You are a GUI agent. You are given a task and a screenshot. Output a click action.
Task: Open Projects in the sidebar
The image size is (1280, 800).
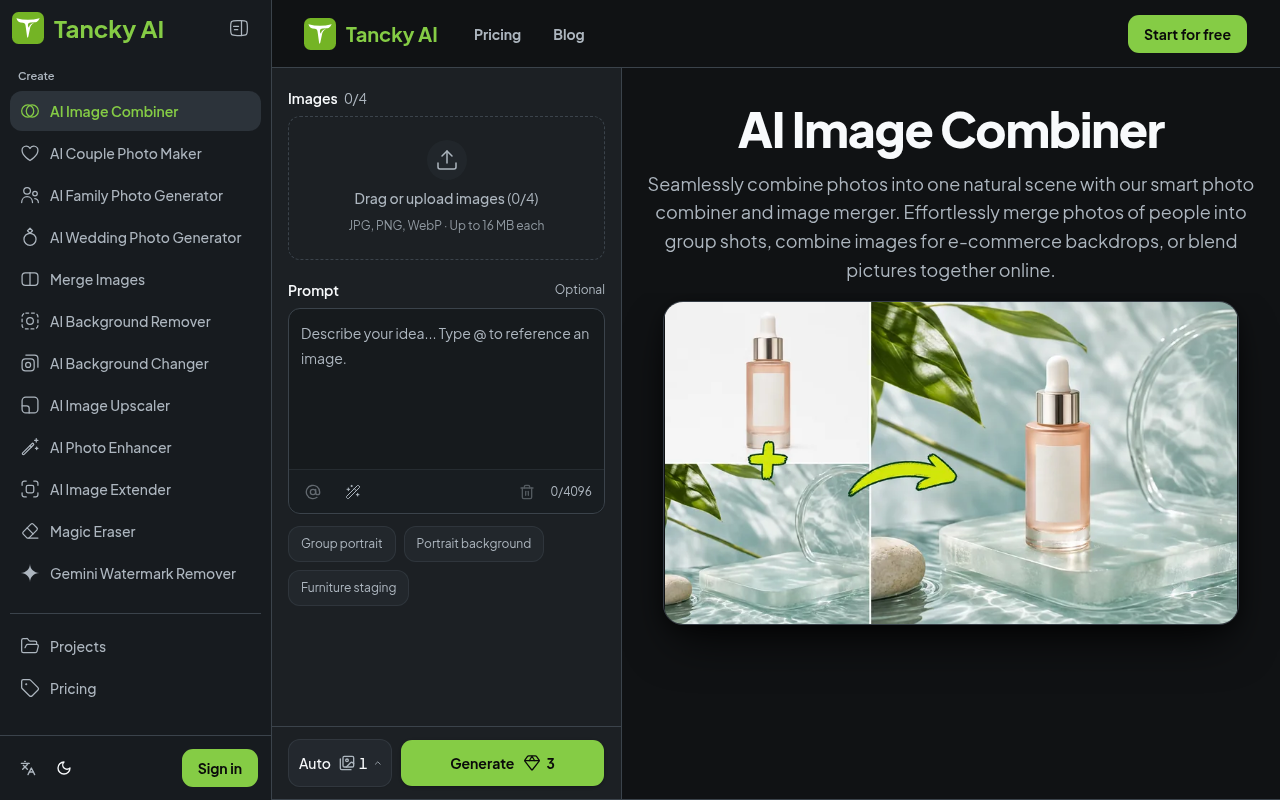pyautogui.click(x=135, y=646)
